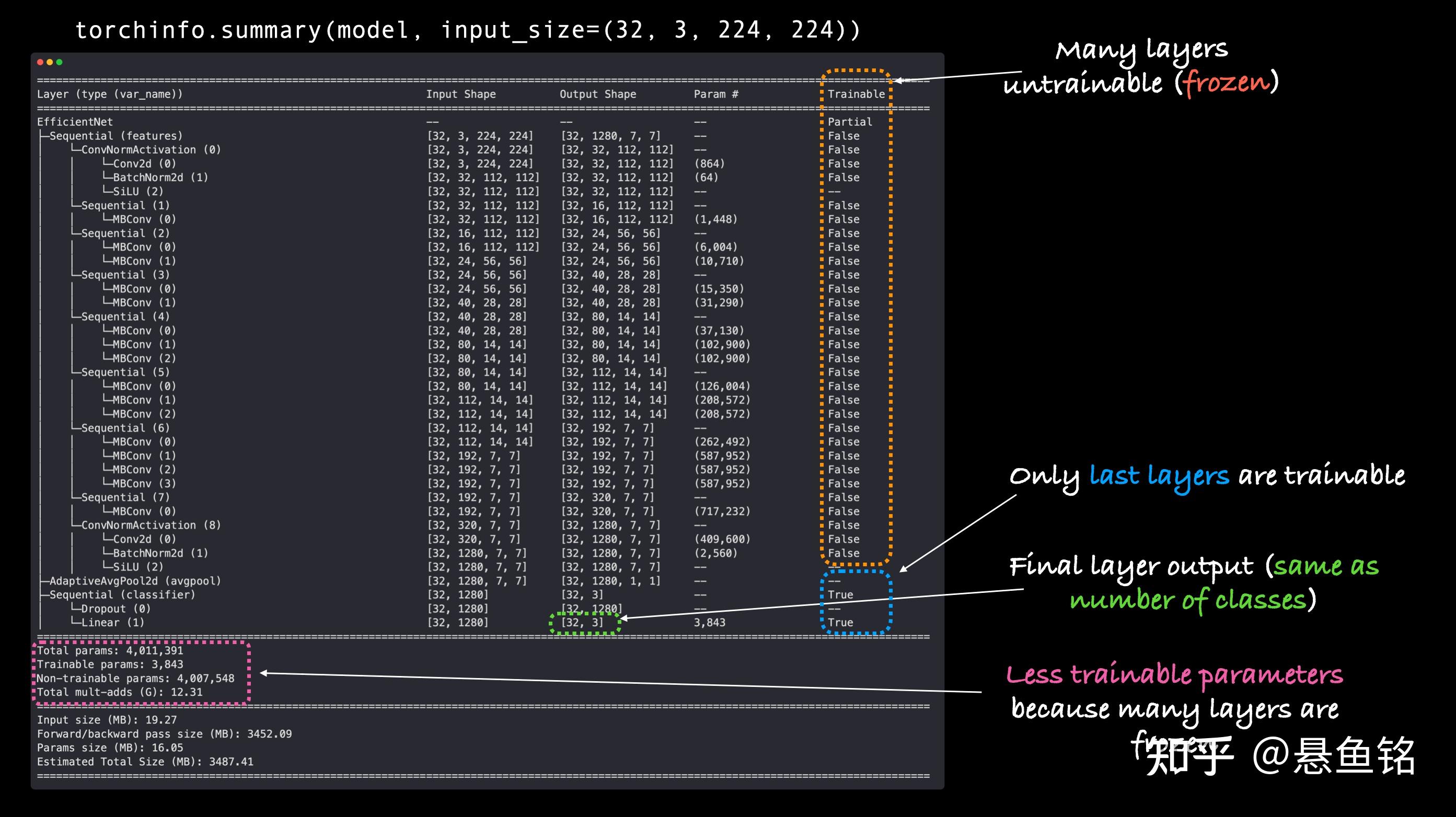Click the Trainable column header
Screen dimensions: 1456x817
(856, 95)
